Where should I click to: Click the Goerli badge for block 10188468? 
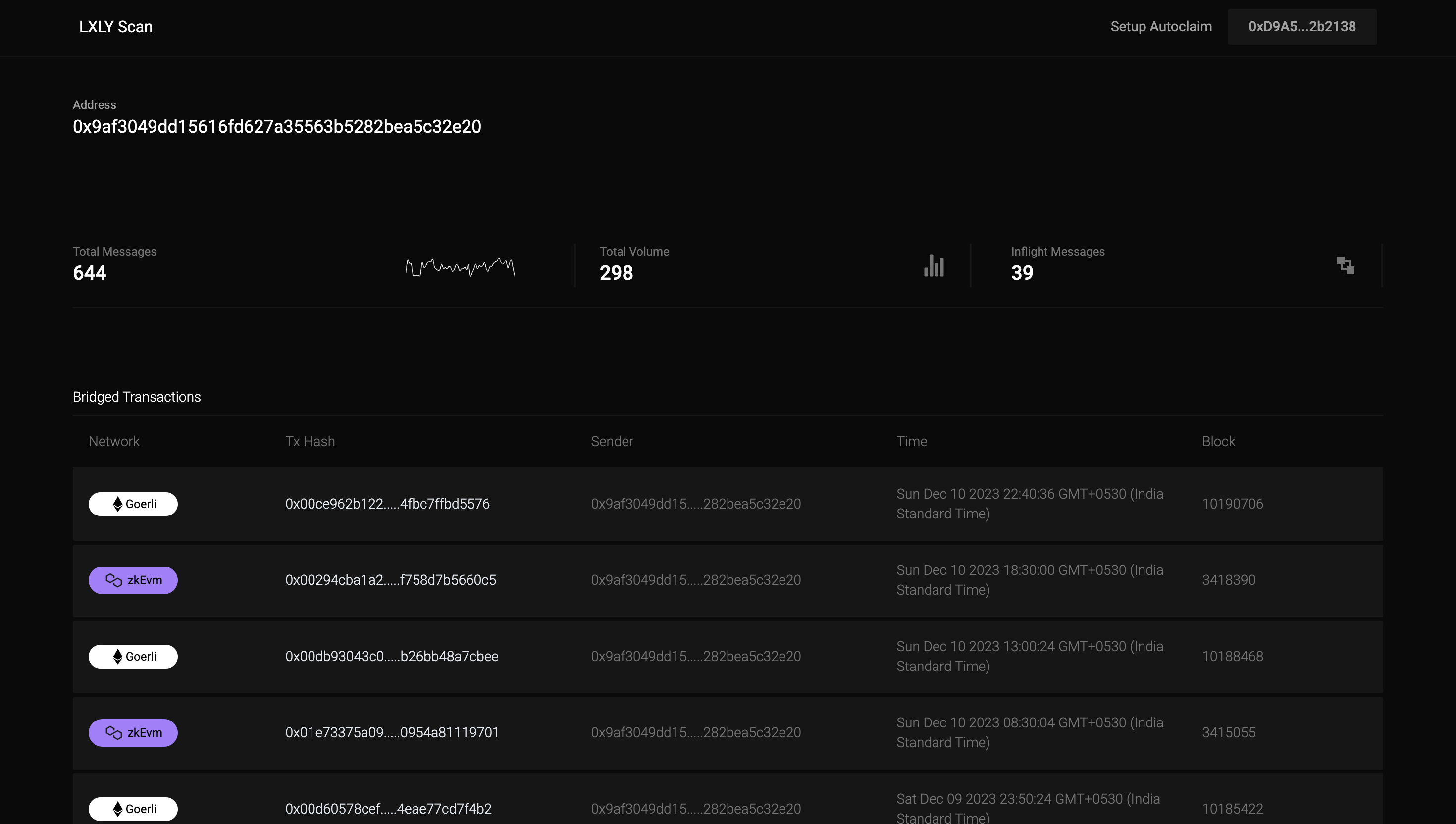click(133, 657)
